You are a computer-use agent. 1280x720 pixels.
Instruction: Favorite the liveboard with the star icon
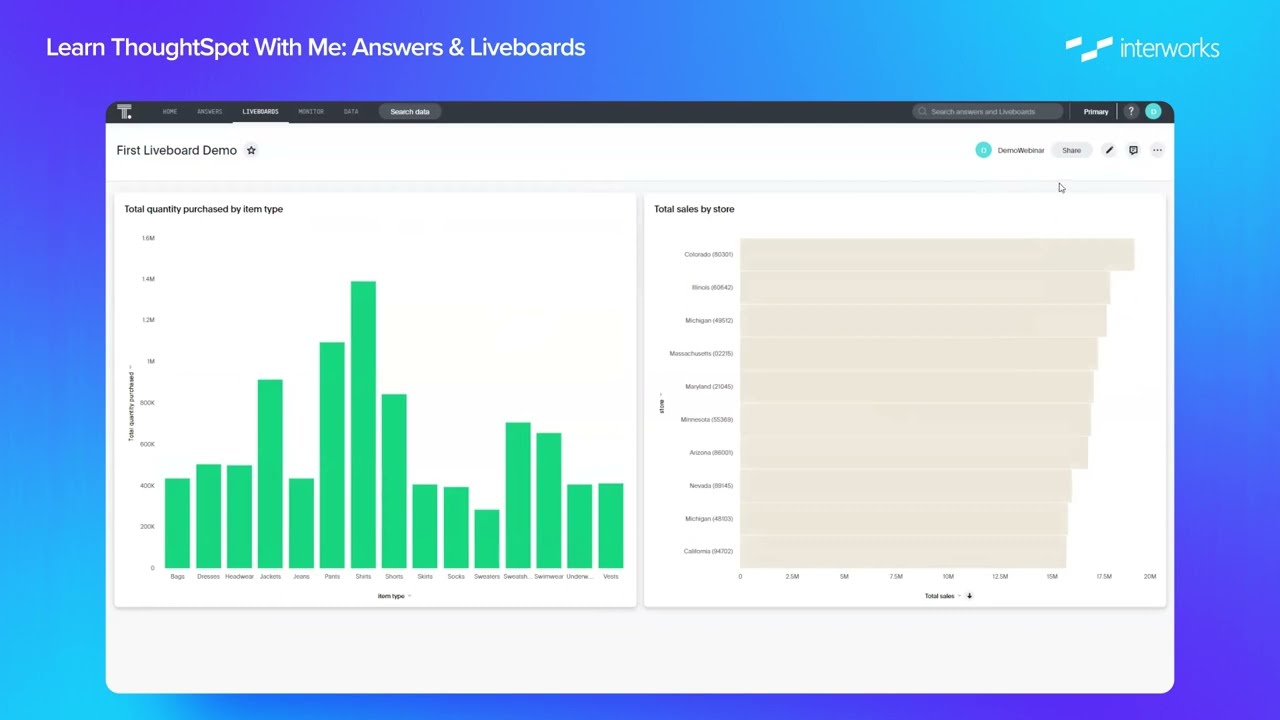(x=251, y=150)
